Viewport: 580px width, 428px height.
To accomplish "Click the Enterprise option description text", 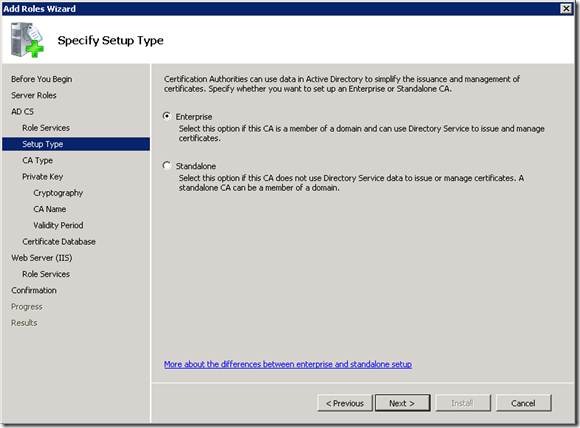I will (361, 133).
